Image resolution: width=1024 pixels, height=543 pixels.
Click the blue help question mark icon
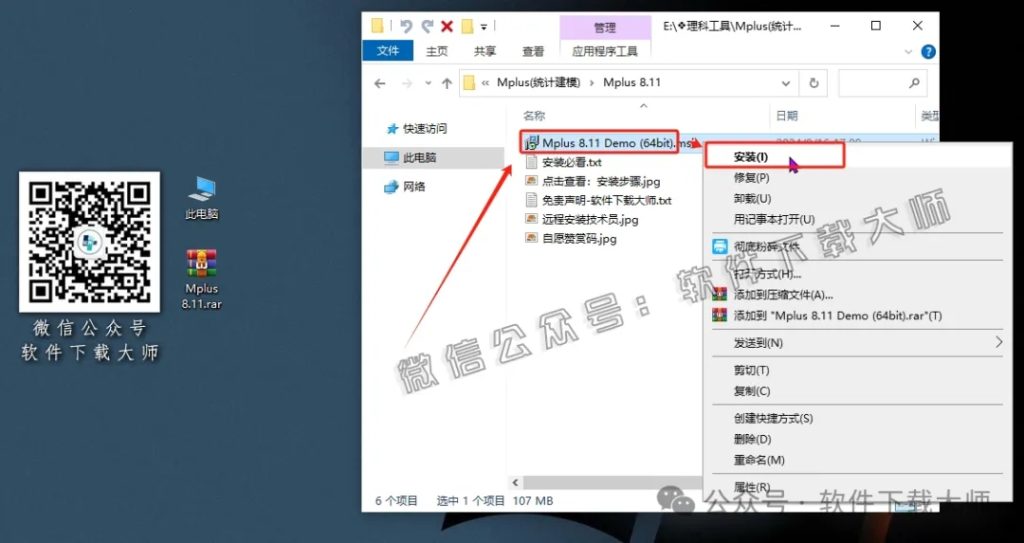(x=928, y=52)
